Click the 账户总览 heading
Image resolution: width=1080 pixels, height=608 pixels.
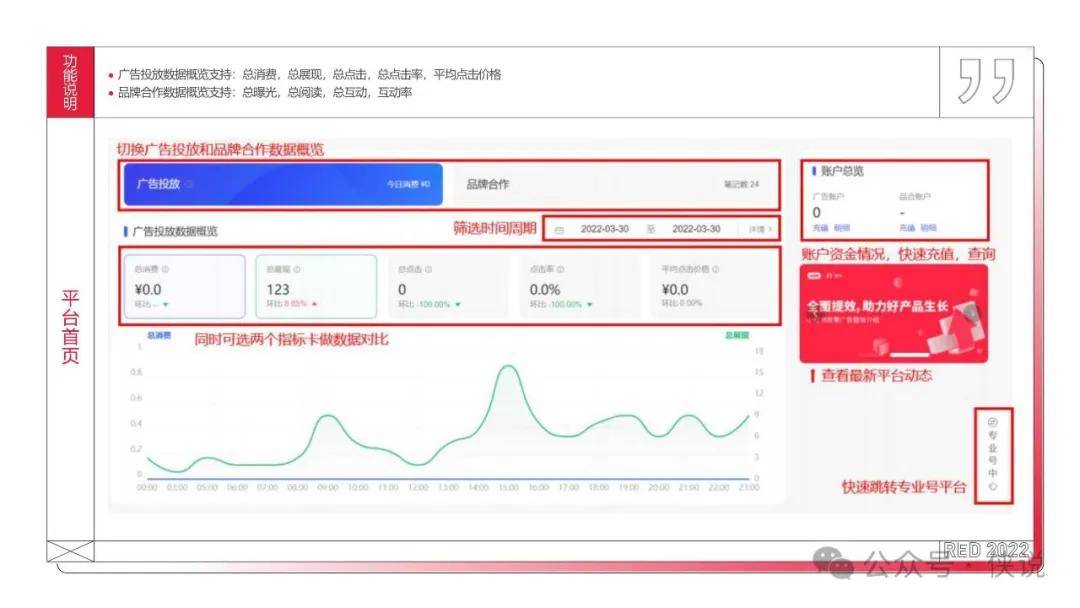842,171
